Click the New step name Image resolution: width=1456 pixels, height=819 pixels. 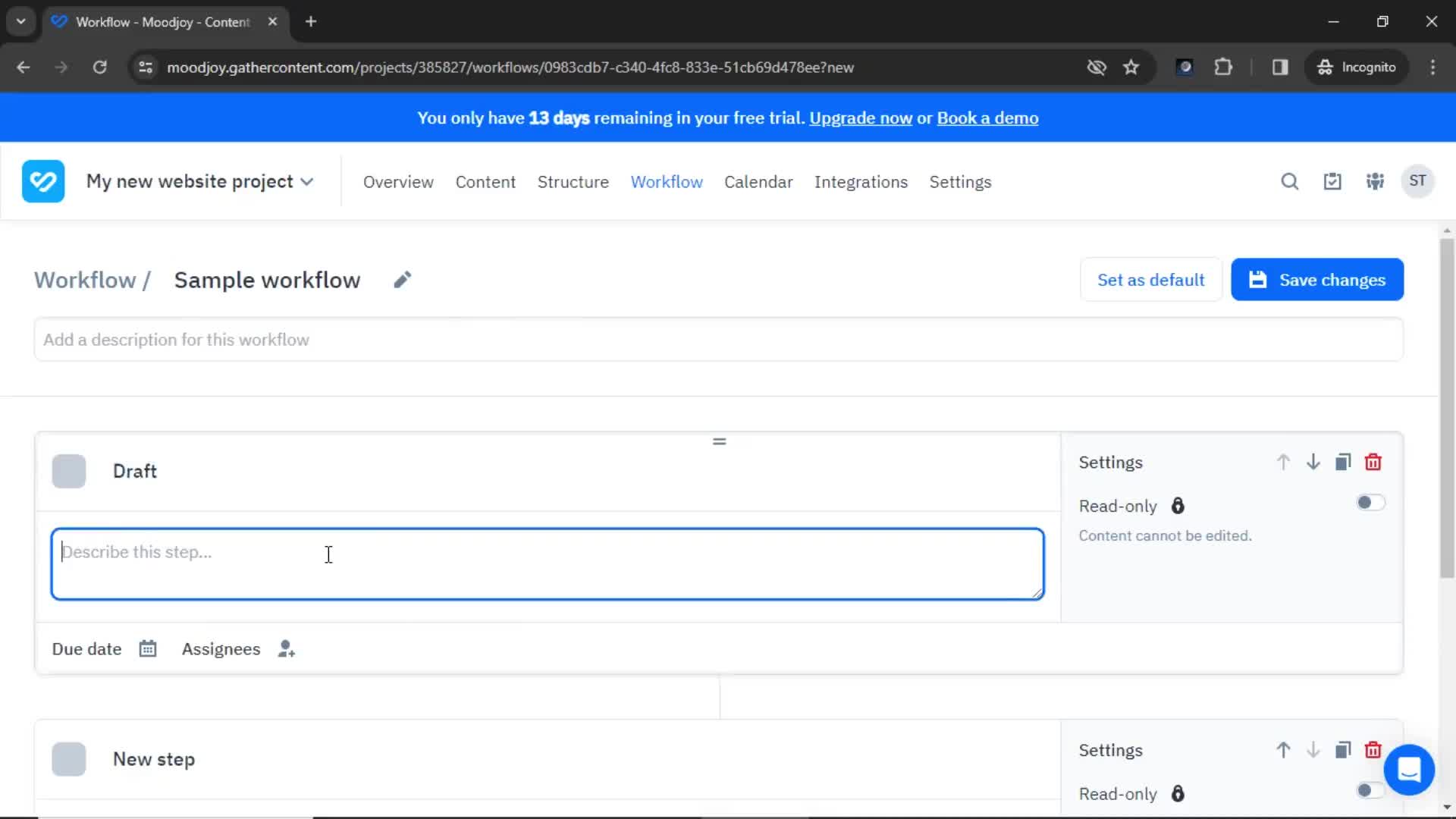pyautogui.click(x=154, y=759)
